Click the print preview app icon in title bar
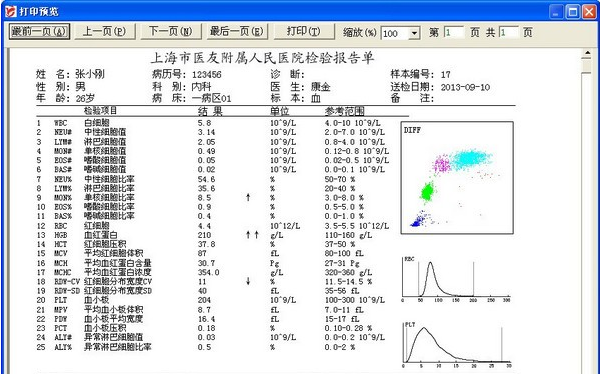This screenshot has width=600, height=374. click(10, 11)
